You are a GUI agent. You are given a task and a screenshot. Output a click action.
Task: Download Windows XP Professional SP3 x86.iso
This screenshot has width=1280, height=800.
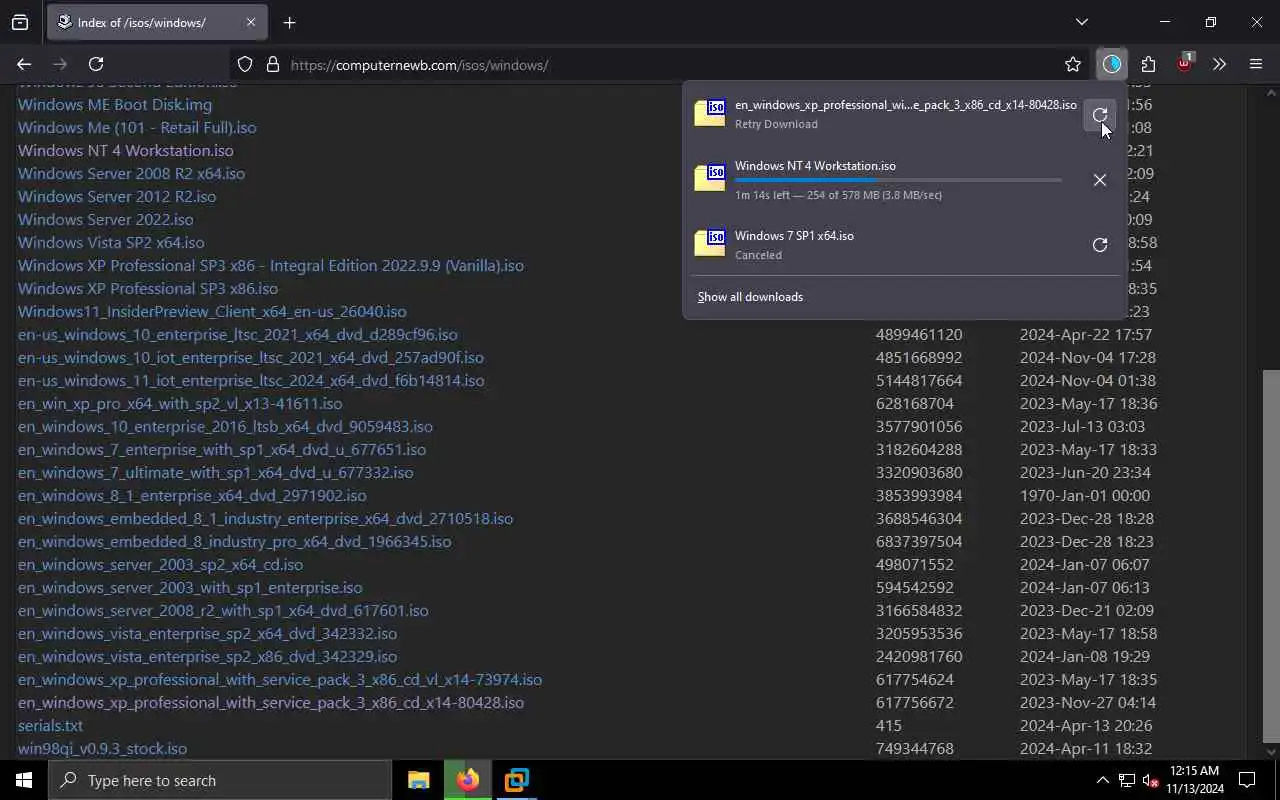[x=148, y=288]
